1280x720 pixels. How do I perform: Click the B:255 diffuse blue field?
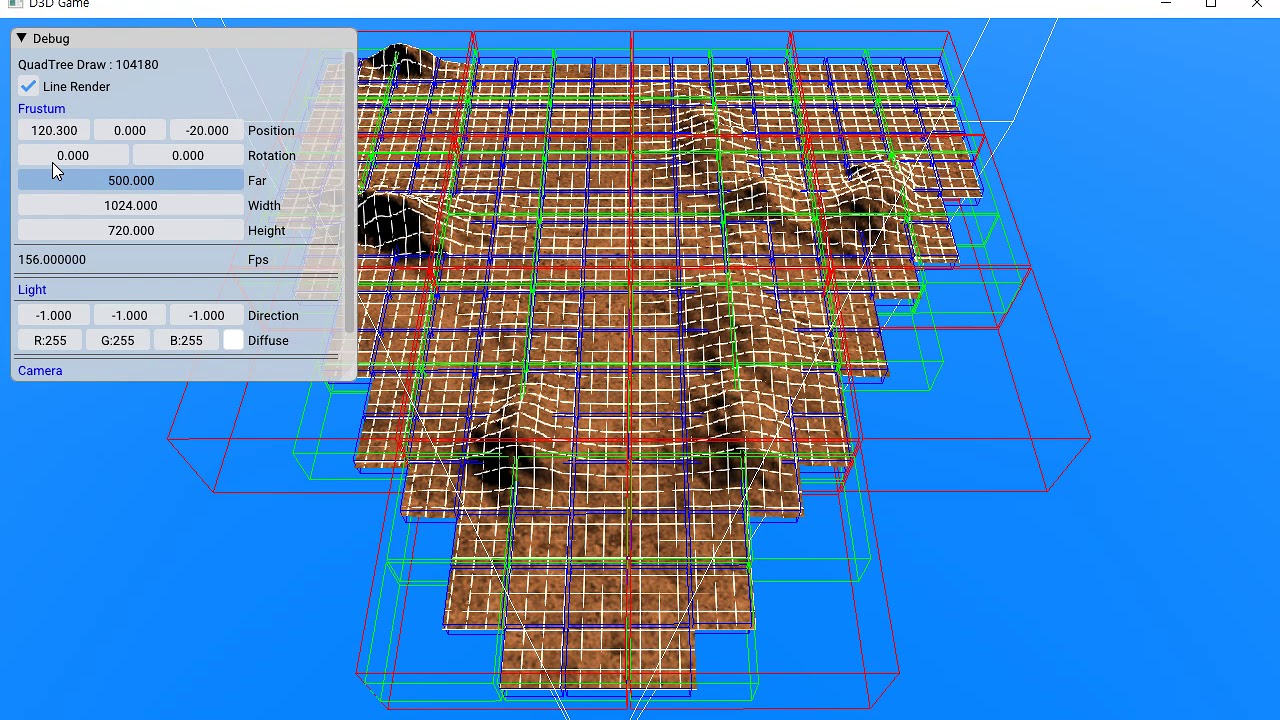186,341
